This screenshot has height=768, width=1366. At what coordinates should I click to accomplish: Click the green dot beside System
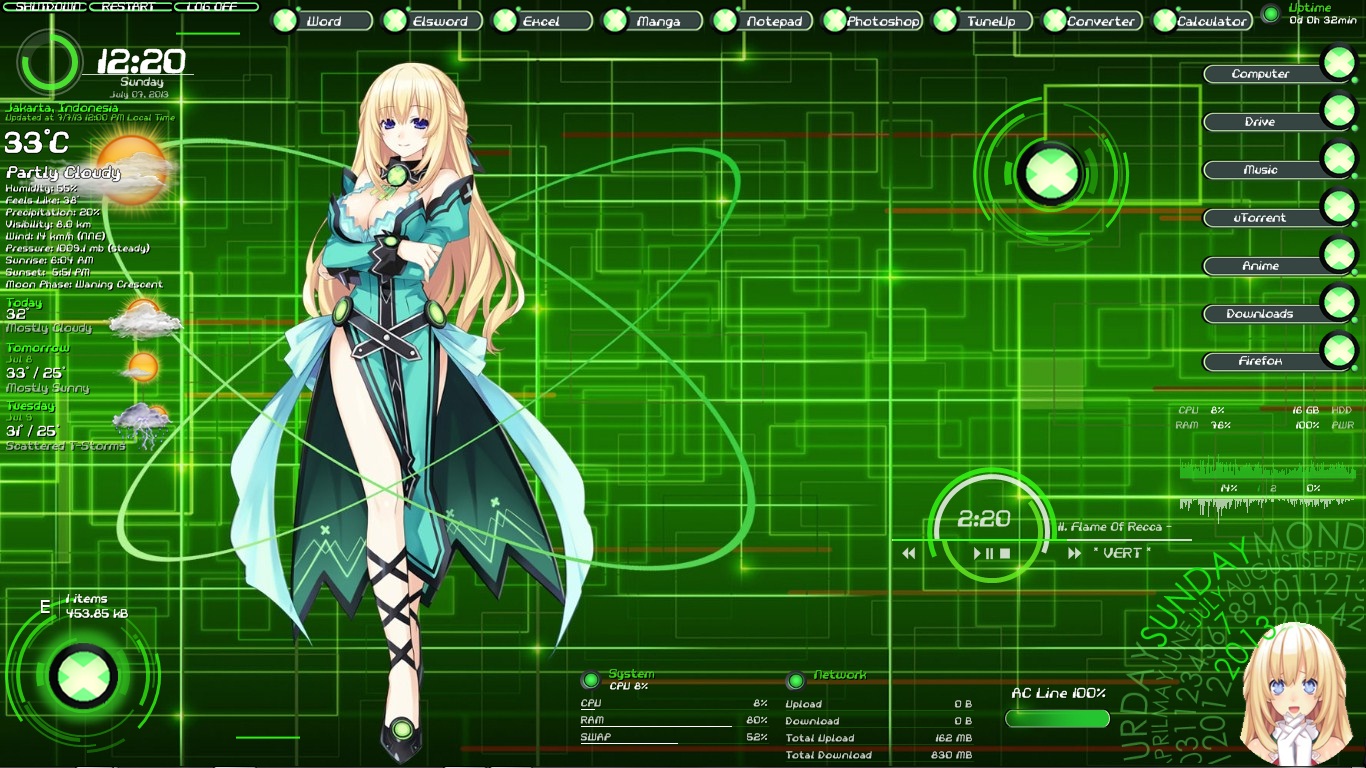(x=591, y=680)
